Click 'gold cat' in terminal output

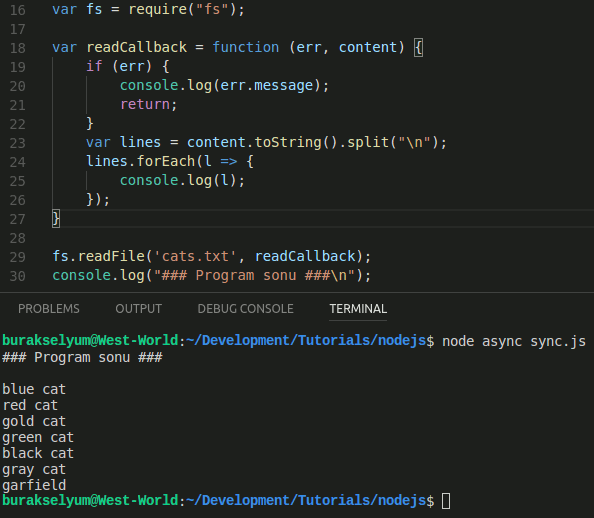34,421
